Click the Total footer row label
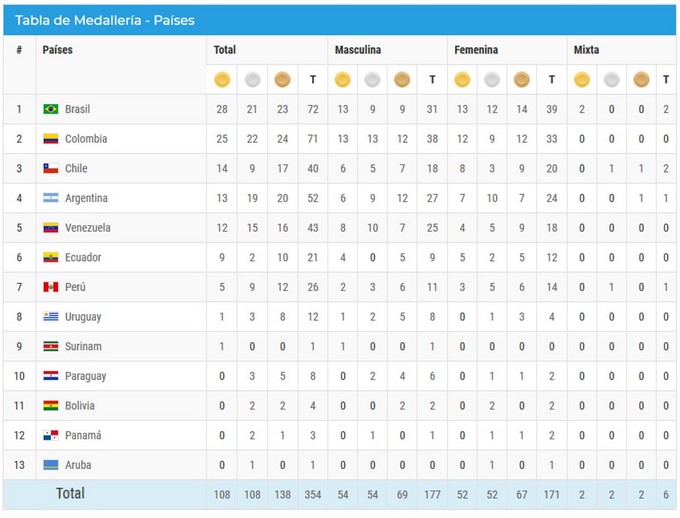 tap(70, 493)
